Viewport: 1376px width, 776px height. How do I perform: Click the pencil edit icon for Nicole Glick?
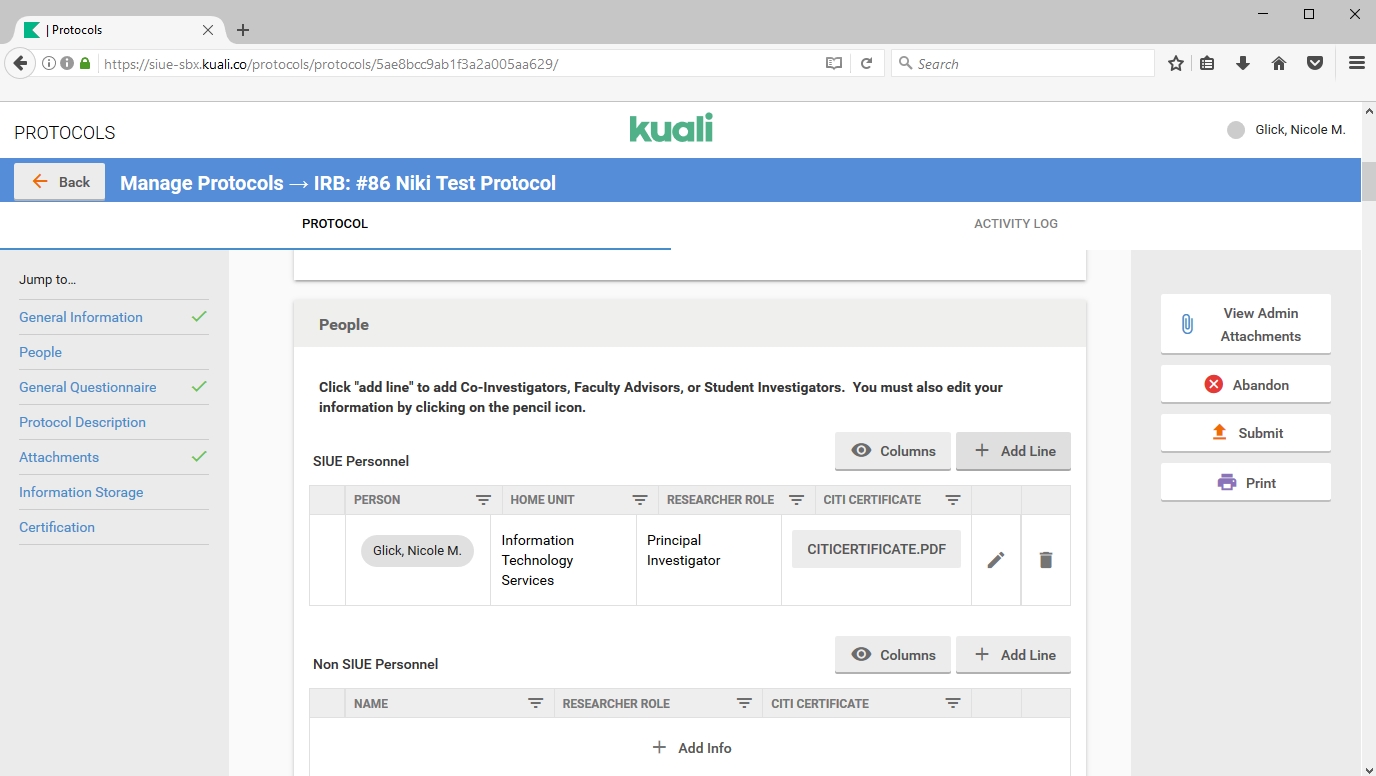[995, 560]
